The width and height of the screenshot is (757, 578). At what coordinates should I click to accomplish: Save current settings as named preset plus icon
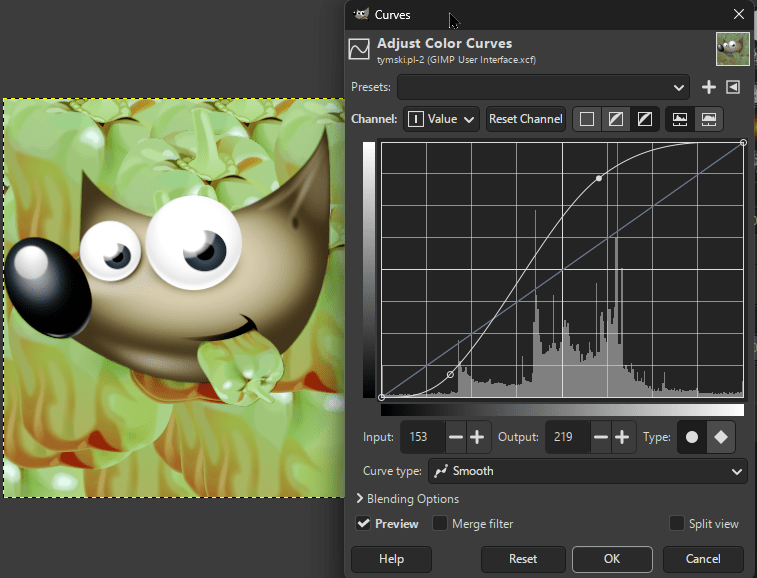(708, 87)
